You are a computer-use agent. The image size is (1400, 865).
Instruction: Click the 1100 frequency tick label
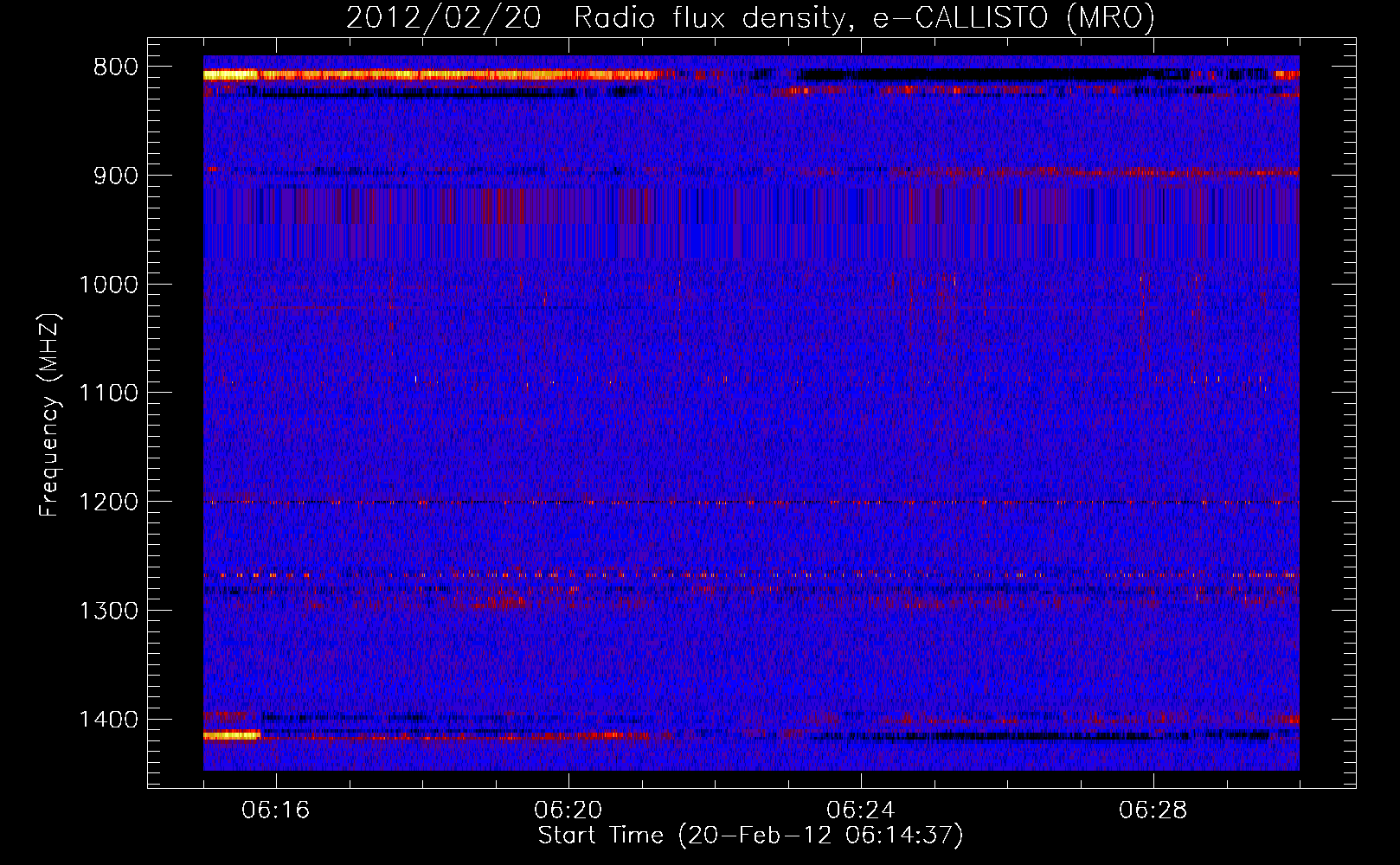coord(108,394)
